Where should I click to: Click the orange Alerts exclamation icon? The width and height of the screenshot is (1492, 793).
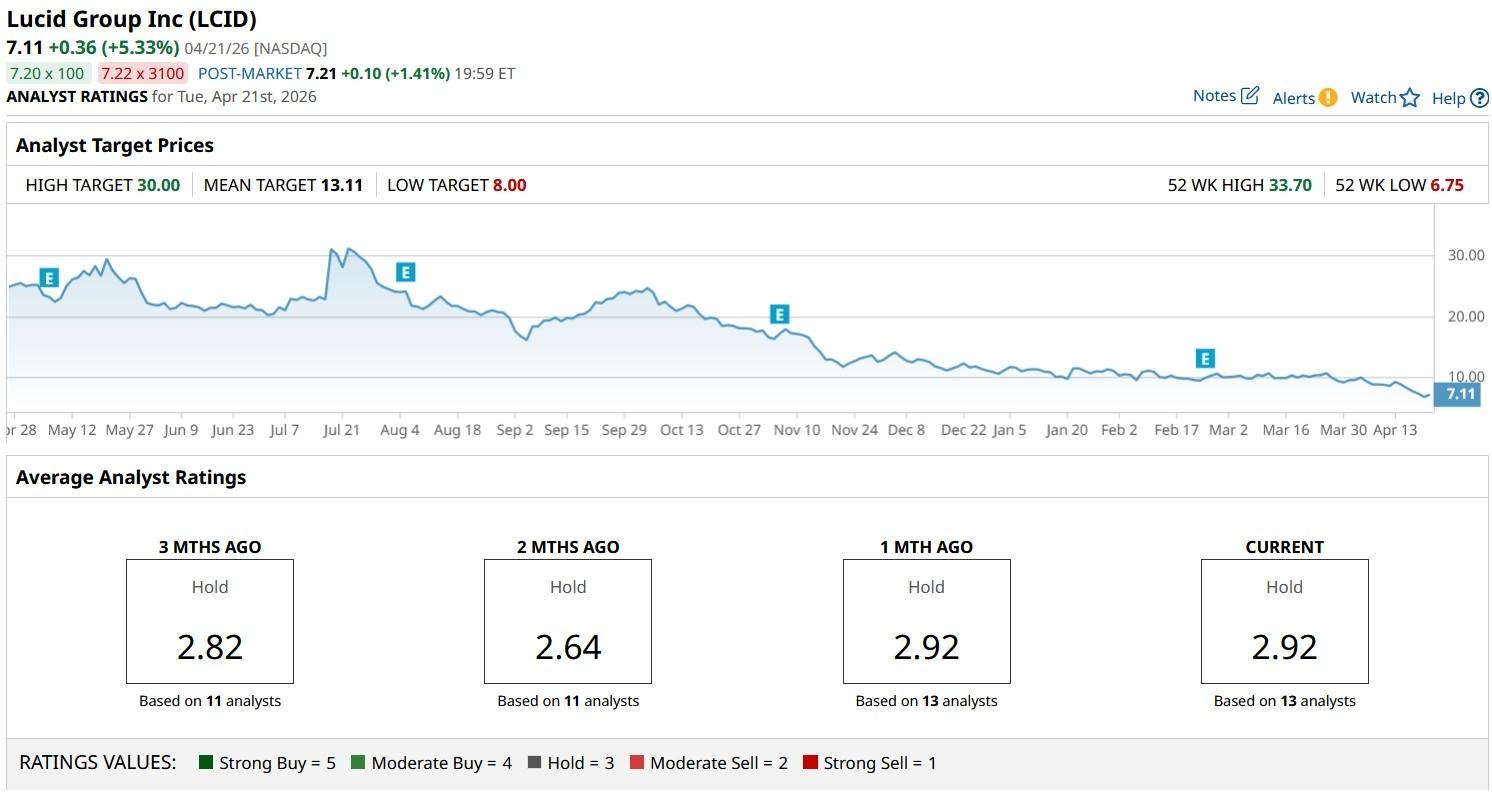coord(1328,97)
